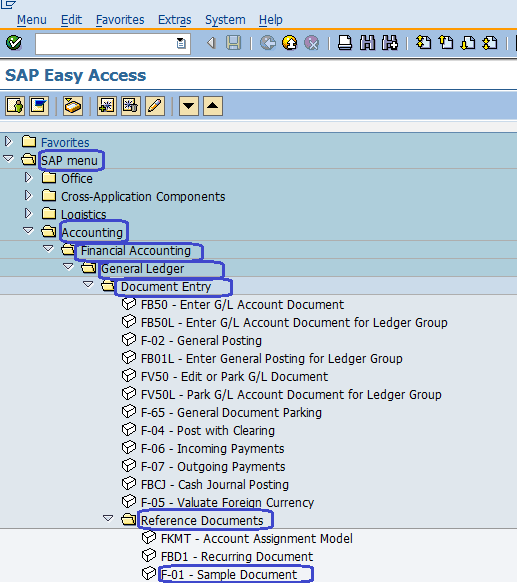This screenshot has height=583, width=517.
Task: Click the cube icon beside FB50
Action: point(129,304)
